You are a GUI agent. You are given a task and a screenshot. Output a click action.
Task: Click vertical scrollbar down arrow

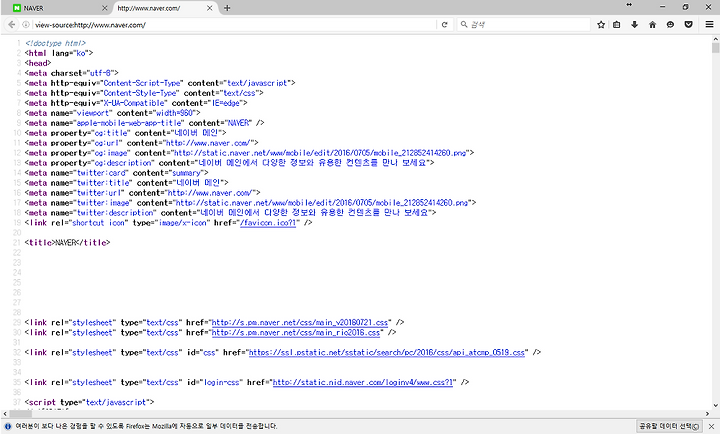[715, 405]
